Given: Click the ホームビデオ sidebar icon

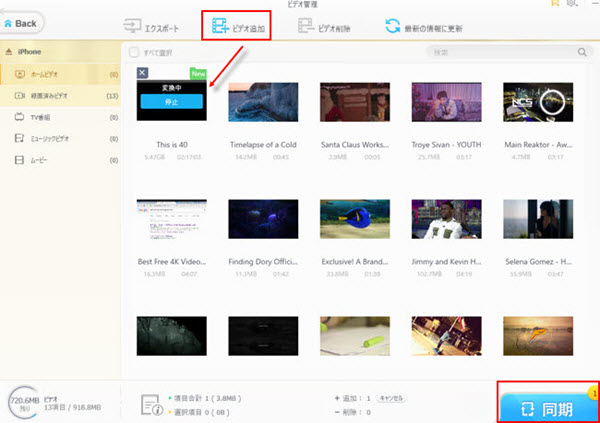Looking at the screenshot, I should 20,74.
